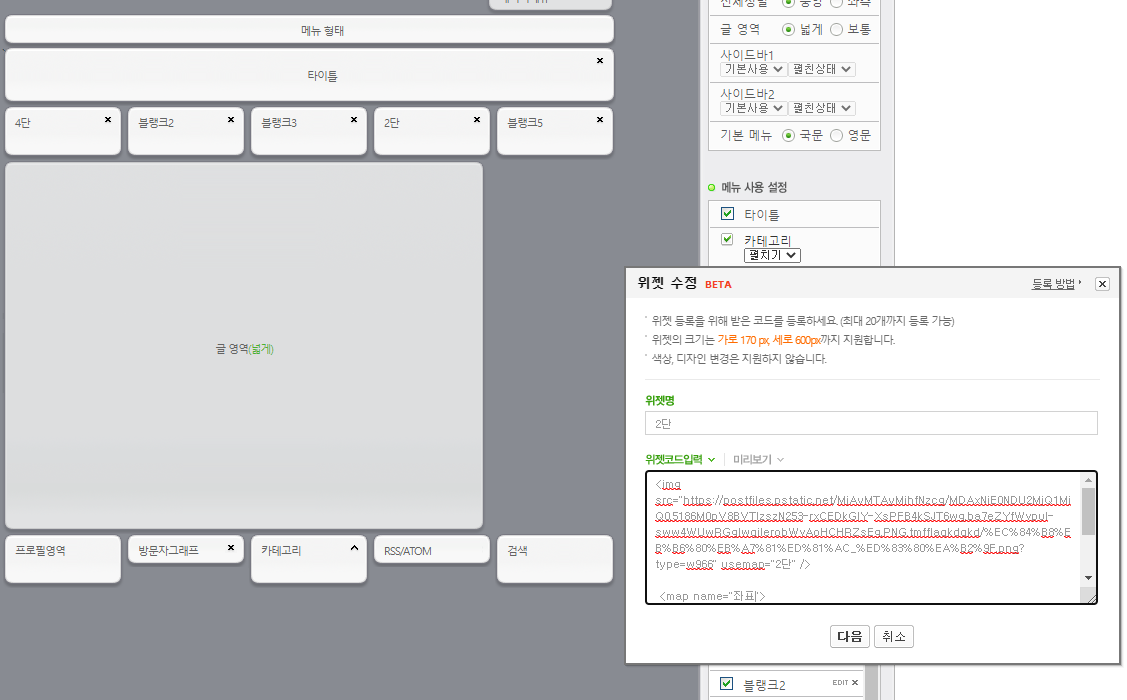Click the 위젯 수정 dialog title
The image size is (1127, 700).
tap(667, 283)
